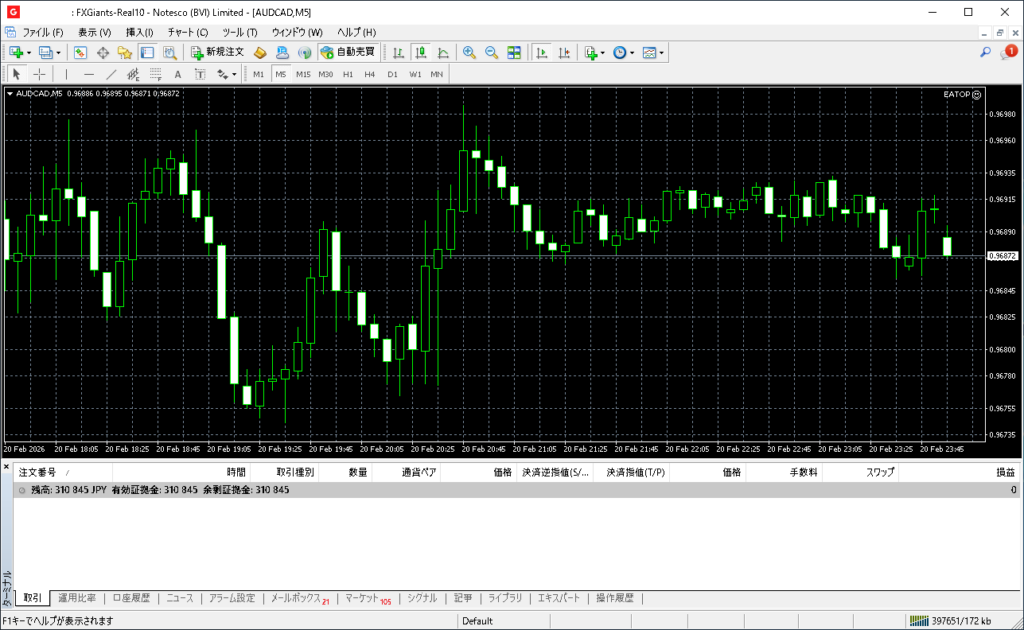This screenshot has width=1024, height=630.
Task: Select the crosshair cursor tool
Action: tap(39, 74)
